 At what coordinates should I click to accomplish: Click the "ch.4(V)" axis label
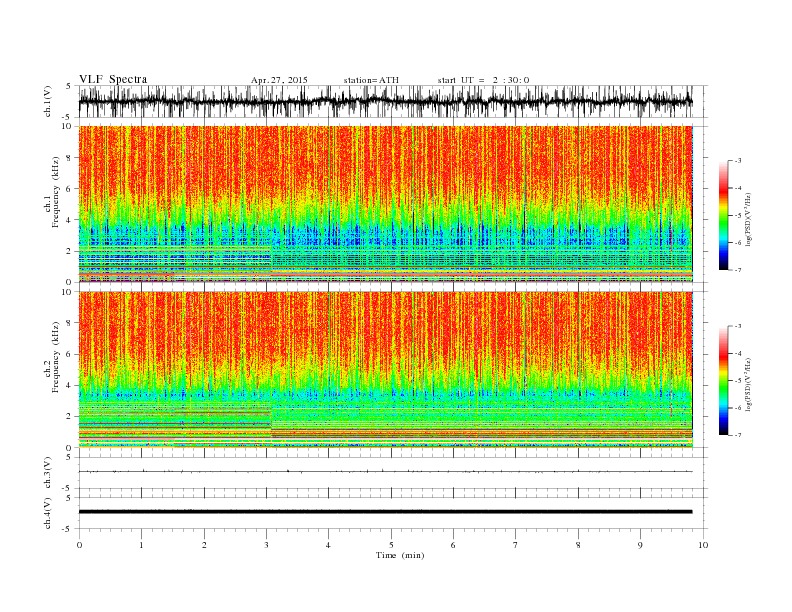tap(48, 513)
